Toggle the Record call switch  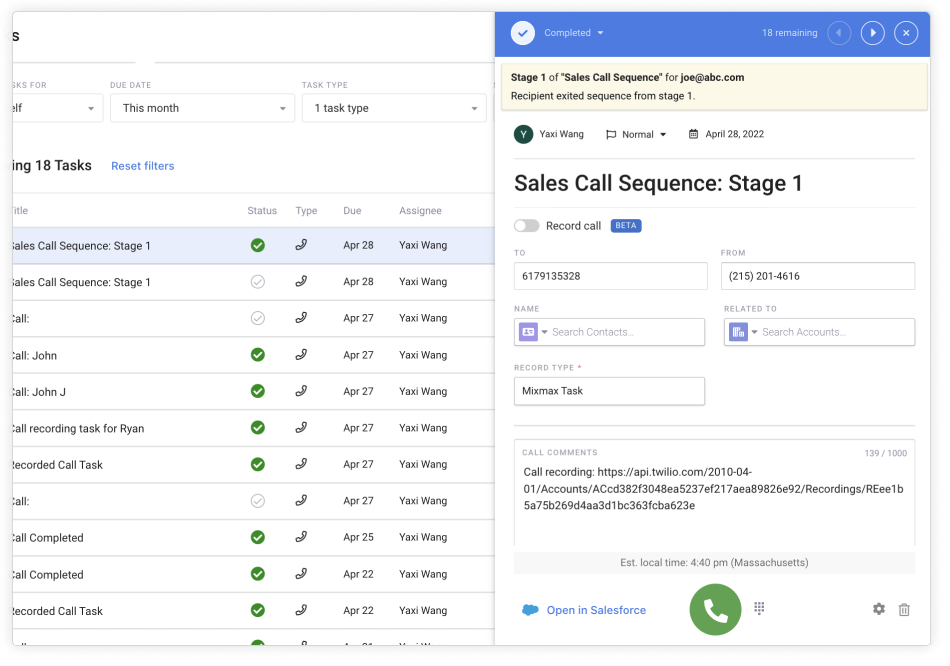(526, 225)
